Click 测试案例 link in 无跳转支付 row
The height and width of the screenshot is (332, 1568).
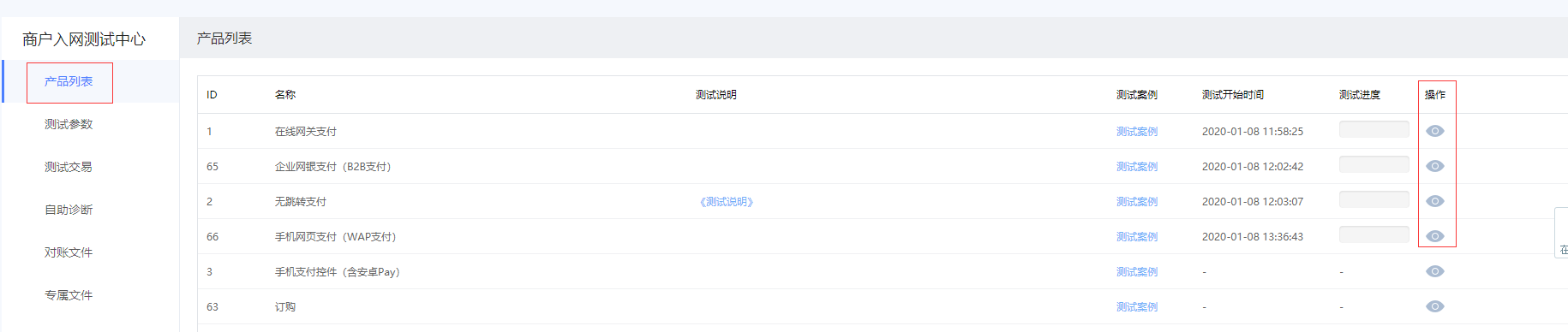[1136, 202]
